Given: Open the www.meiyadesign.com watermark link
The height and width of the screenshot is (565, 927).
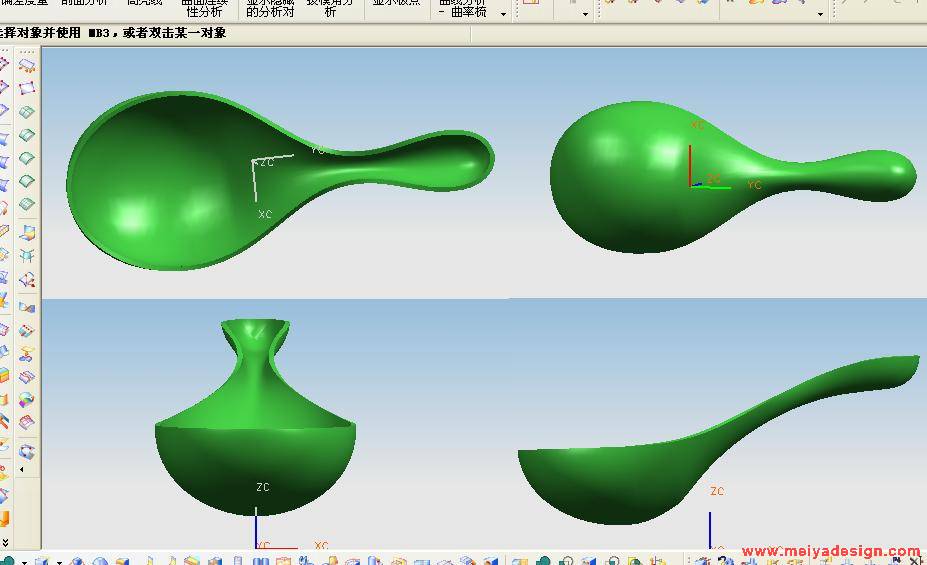Looking at the screenshot, I should pos(830,551).
